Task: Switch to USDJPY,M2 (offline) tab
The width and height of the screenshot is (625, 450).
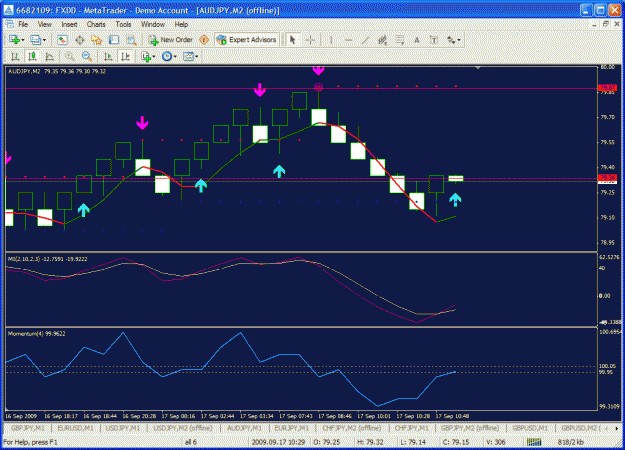Action: [183, 428]
